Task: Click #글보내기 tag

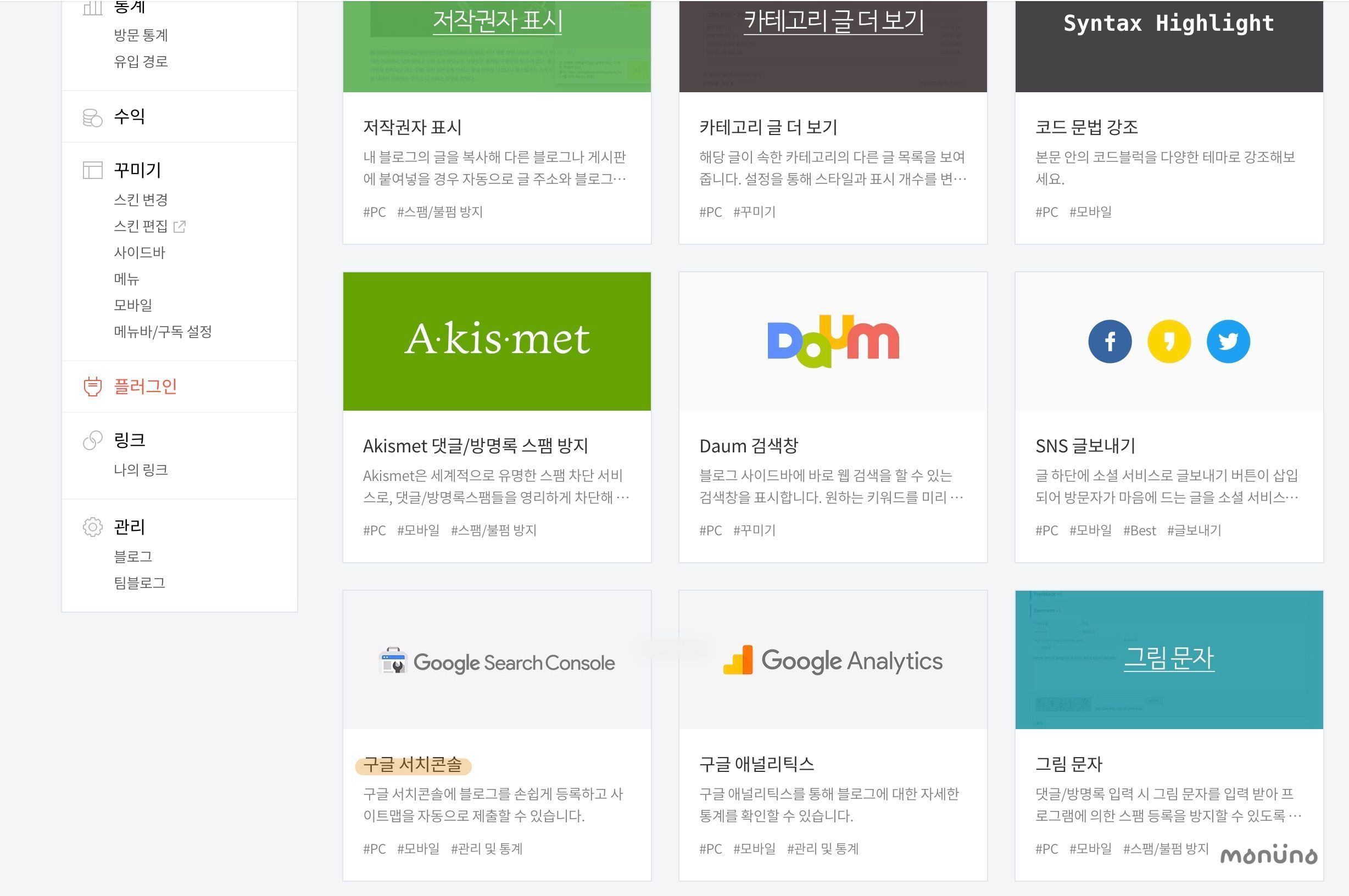Action: (x=1194, y=531)
